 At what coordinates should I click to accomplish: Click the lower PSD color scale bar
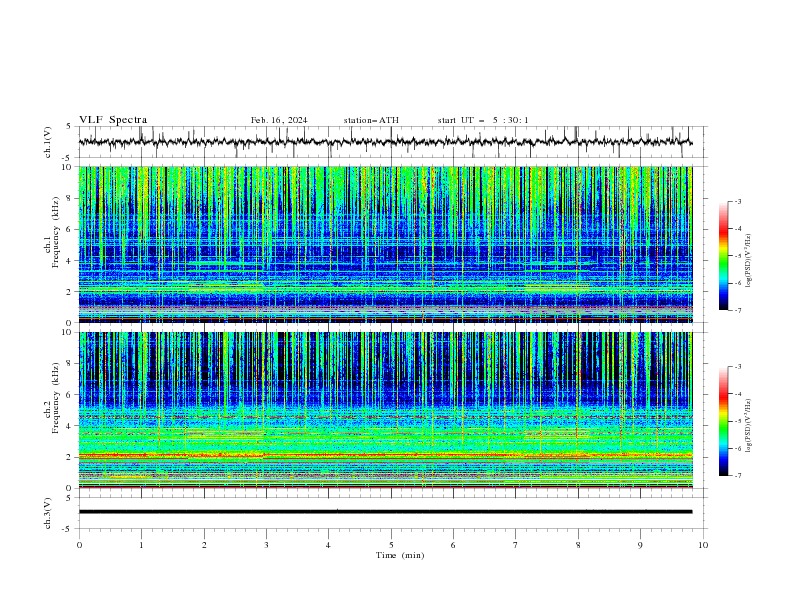tap(724, 421)
